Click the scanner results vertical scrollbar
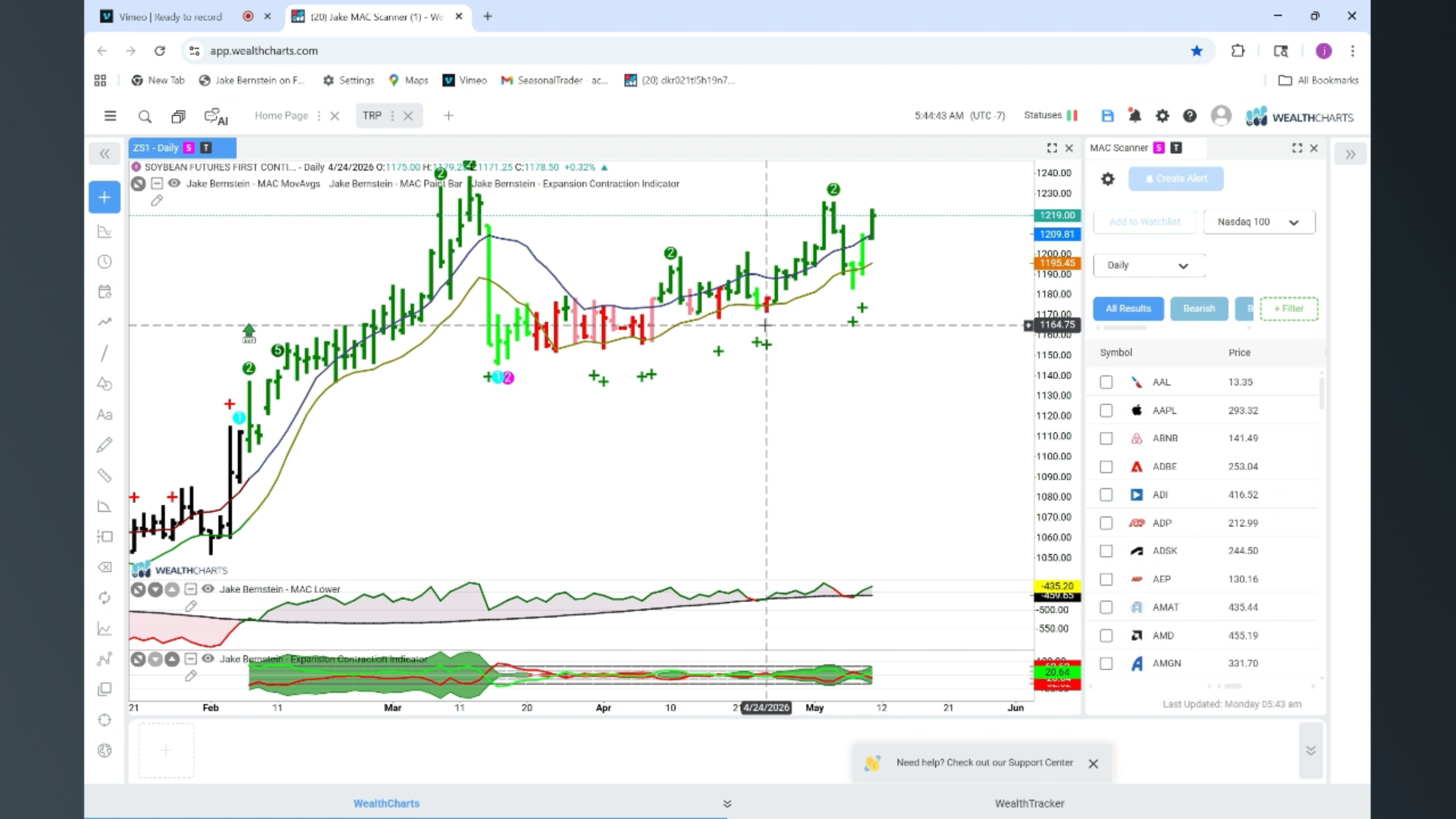This screenshot has height=819, width=1456. [x=1322, y=394]
